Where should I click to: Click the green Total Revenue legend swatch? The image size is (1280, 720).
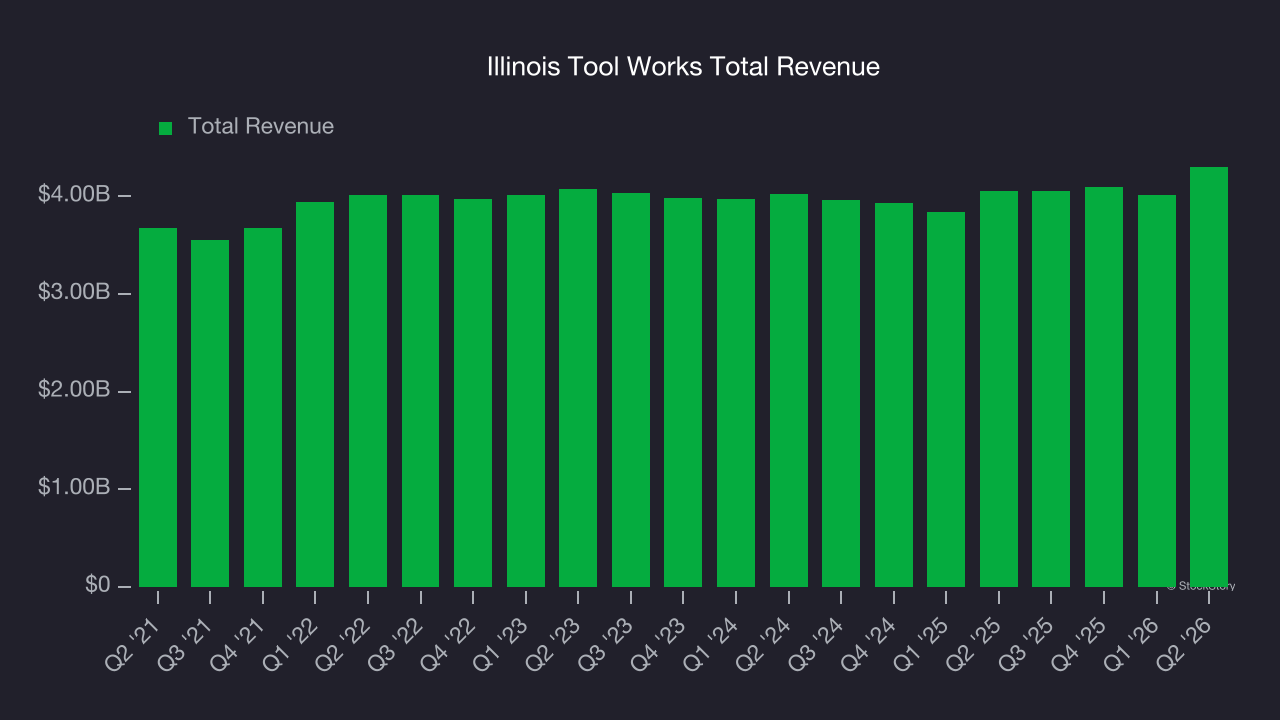[x=166, y=128]
